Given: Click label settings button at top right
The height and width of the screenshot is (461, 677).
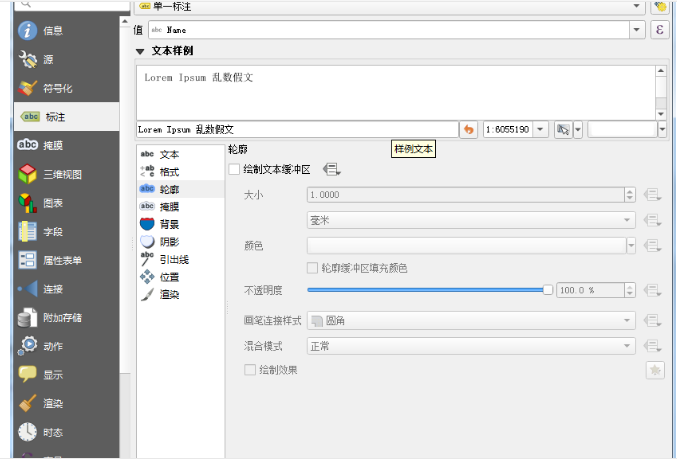Looking at the screenshot, I should point(660,6).
